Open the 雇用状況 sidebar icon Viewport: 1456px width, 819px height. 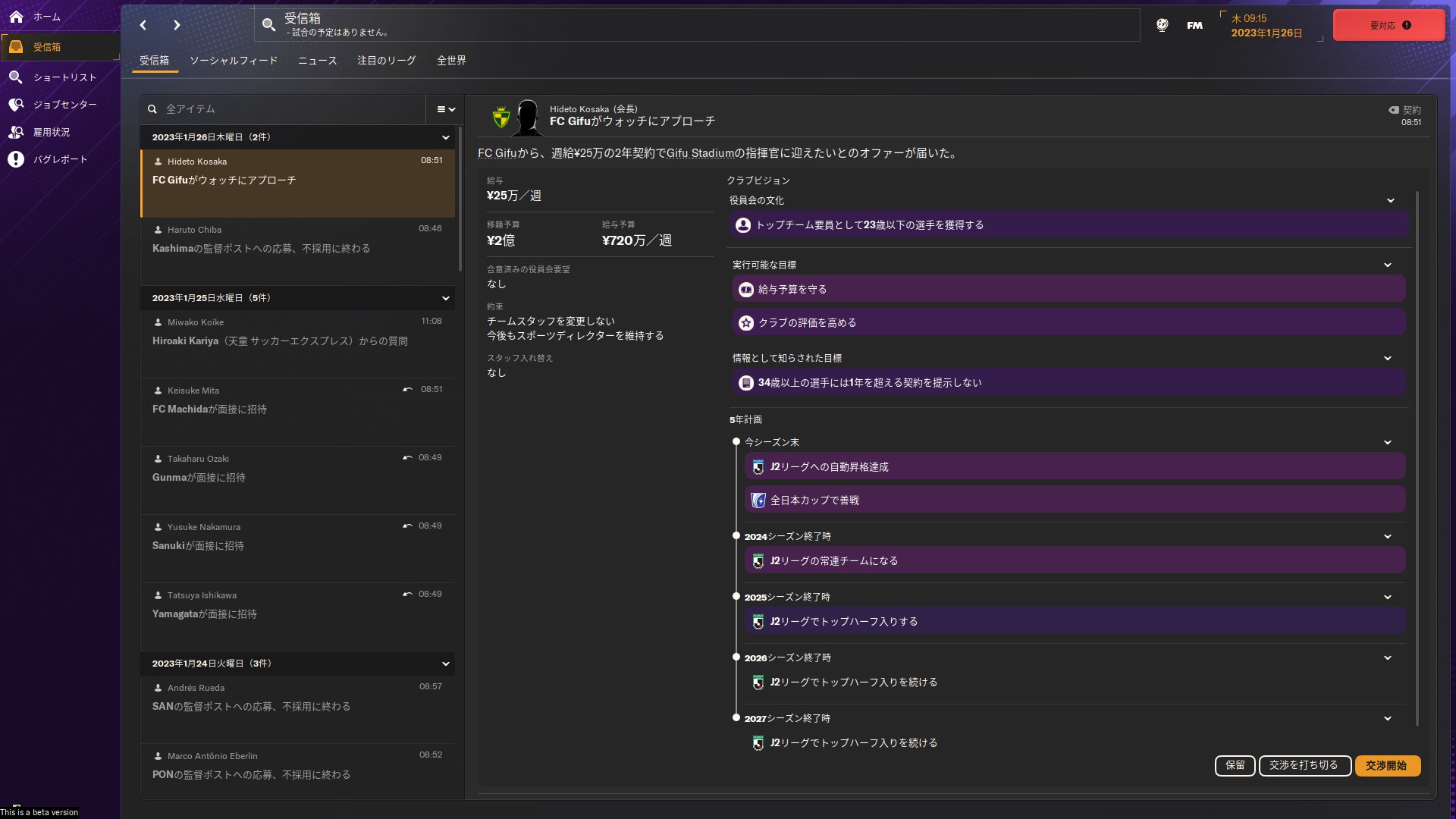[16, 132]
